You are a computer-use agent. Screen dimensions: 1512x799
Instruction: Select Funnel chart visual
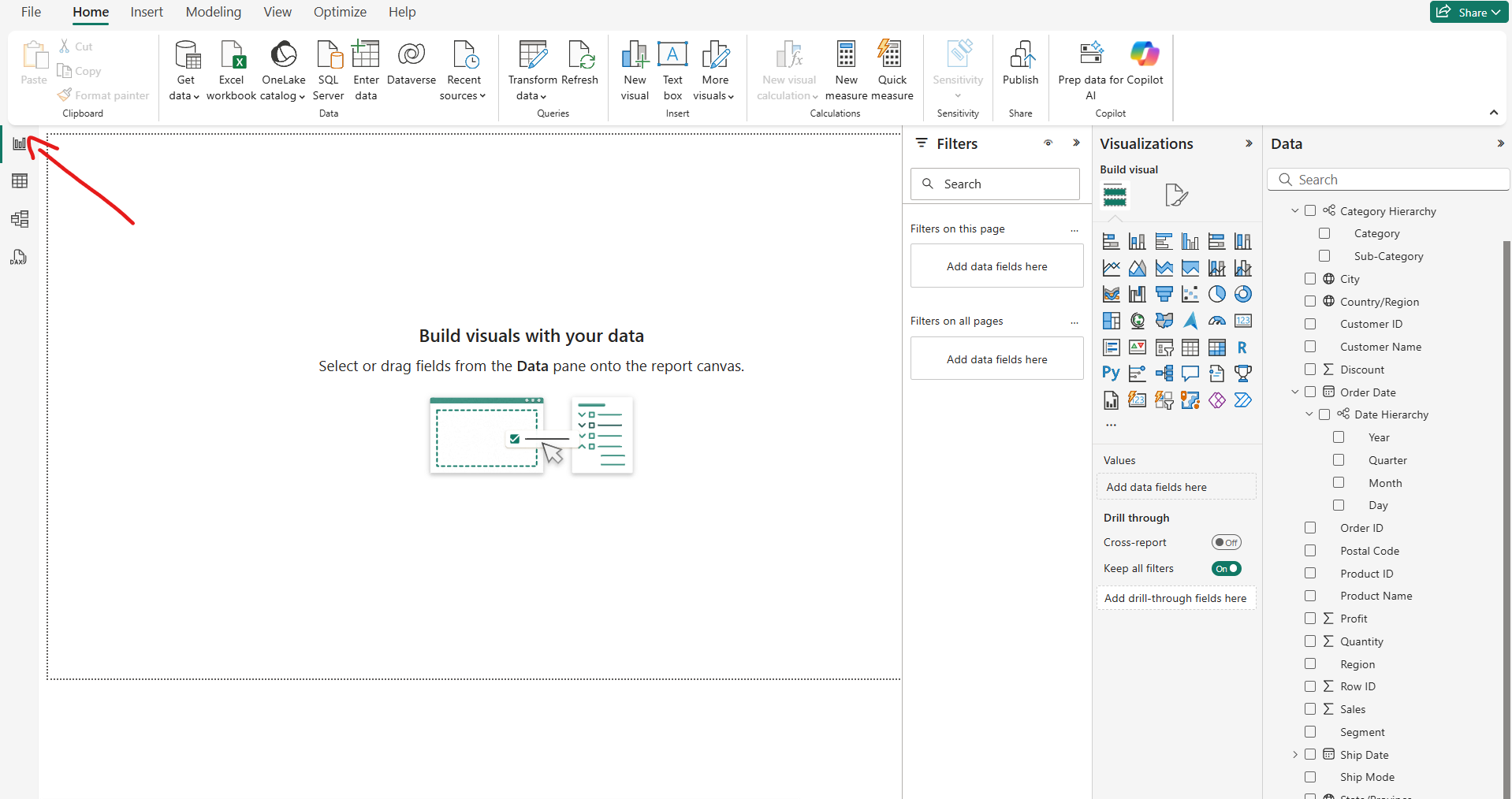[x=1164, y=294]
